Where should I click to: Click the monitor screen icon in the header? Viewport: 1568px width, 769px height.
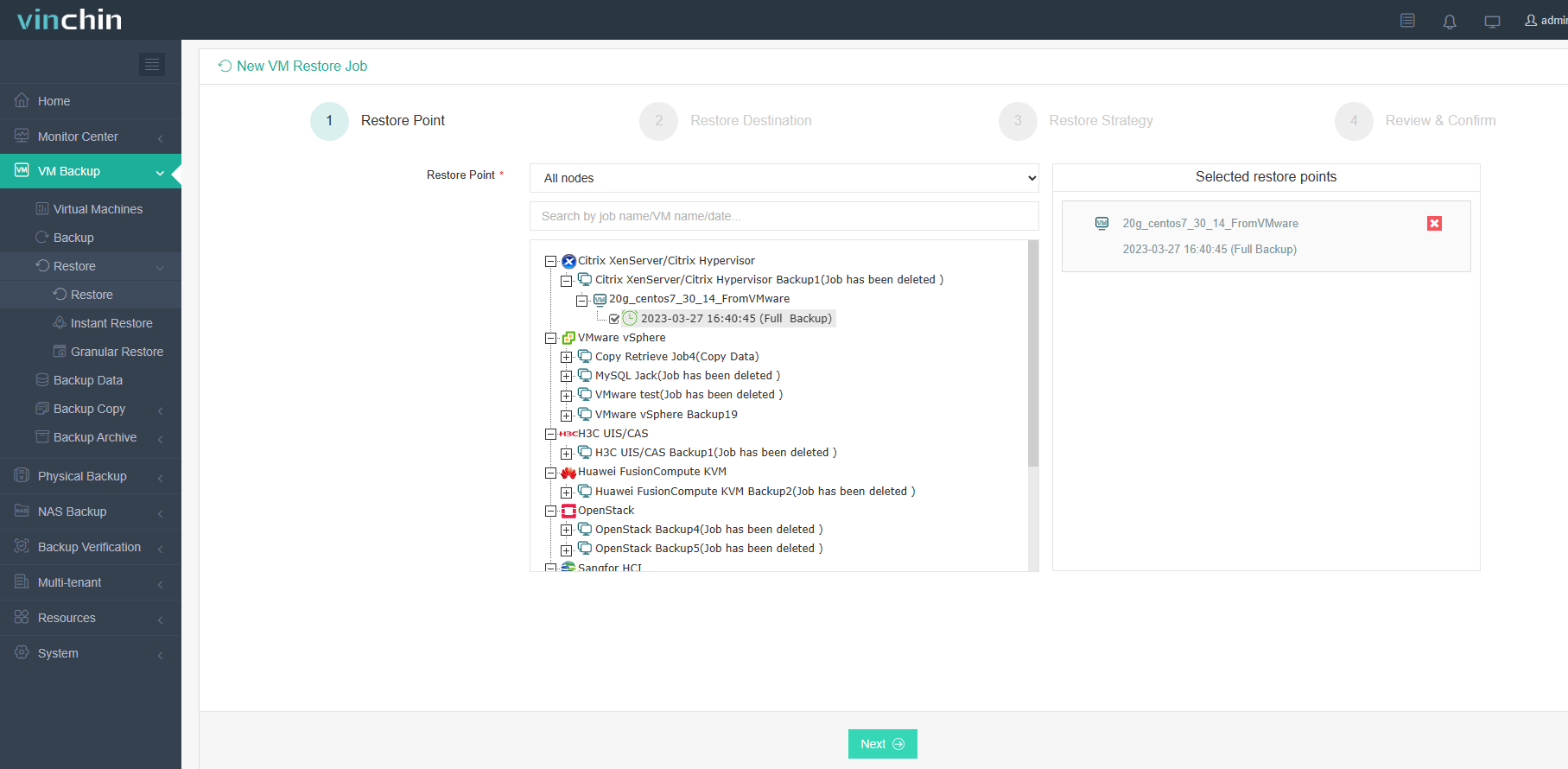pos(1492,21)
